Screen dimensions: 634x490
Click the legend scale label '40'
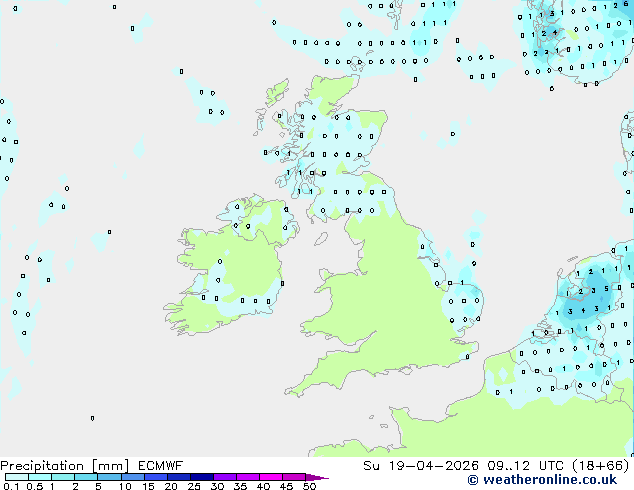click(x=263, y=486)
